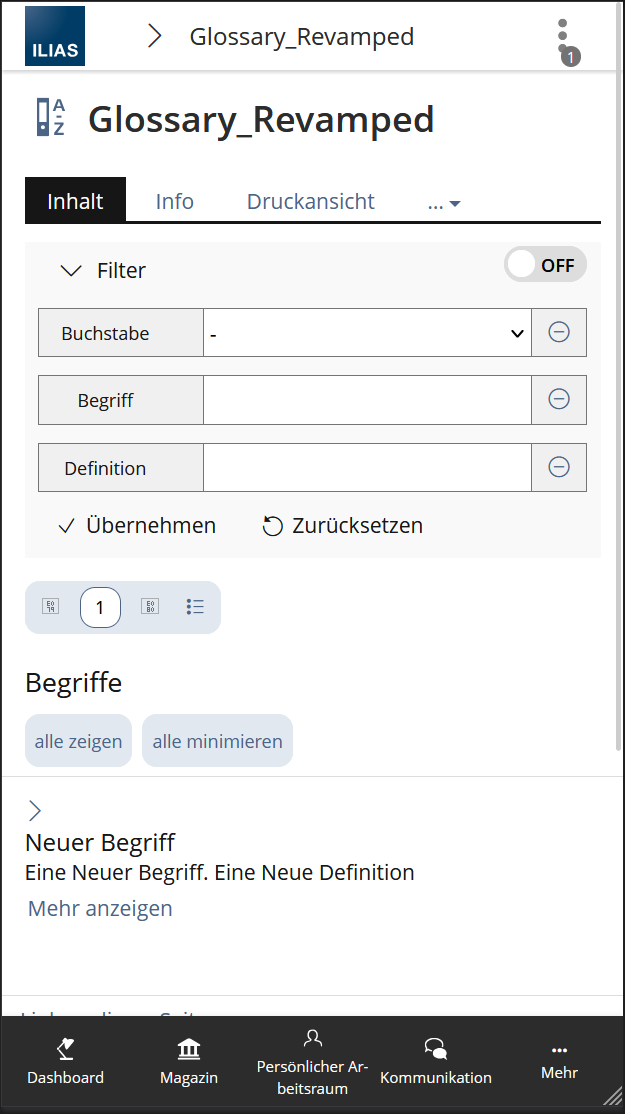Open Kommunikation in the bottom bar
This screenshot has height=1114, width=625.
pyautogui.click(x=435, y=1062)
